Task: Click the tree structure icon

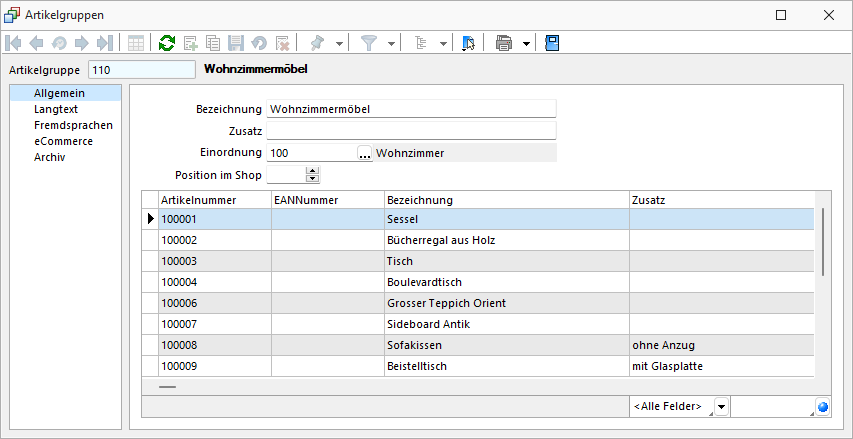Action: tap(421, 43)
